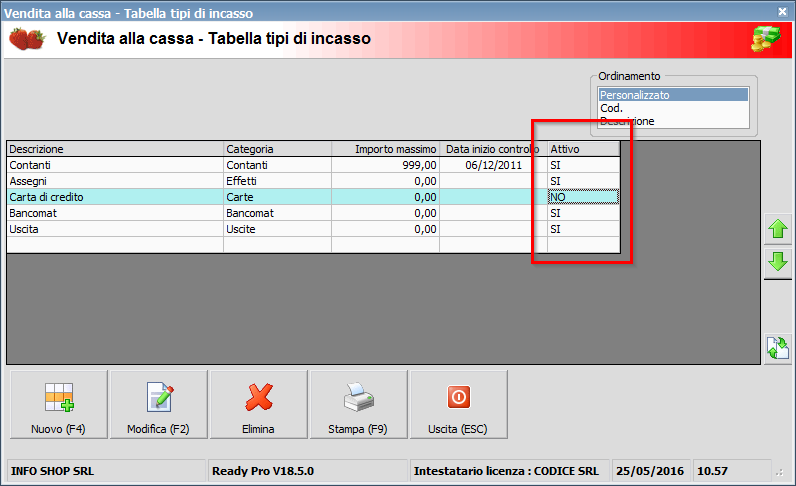Click the Bancomat category cell
This screenshot has width=796, height=486.
pos(278,213)
